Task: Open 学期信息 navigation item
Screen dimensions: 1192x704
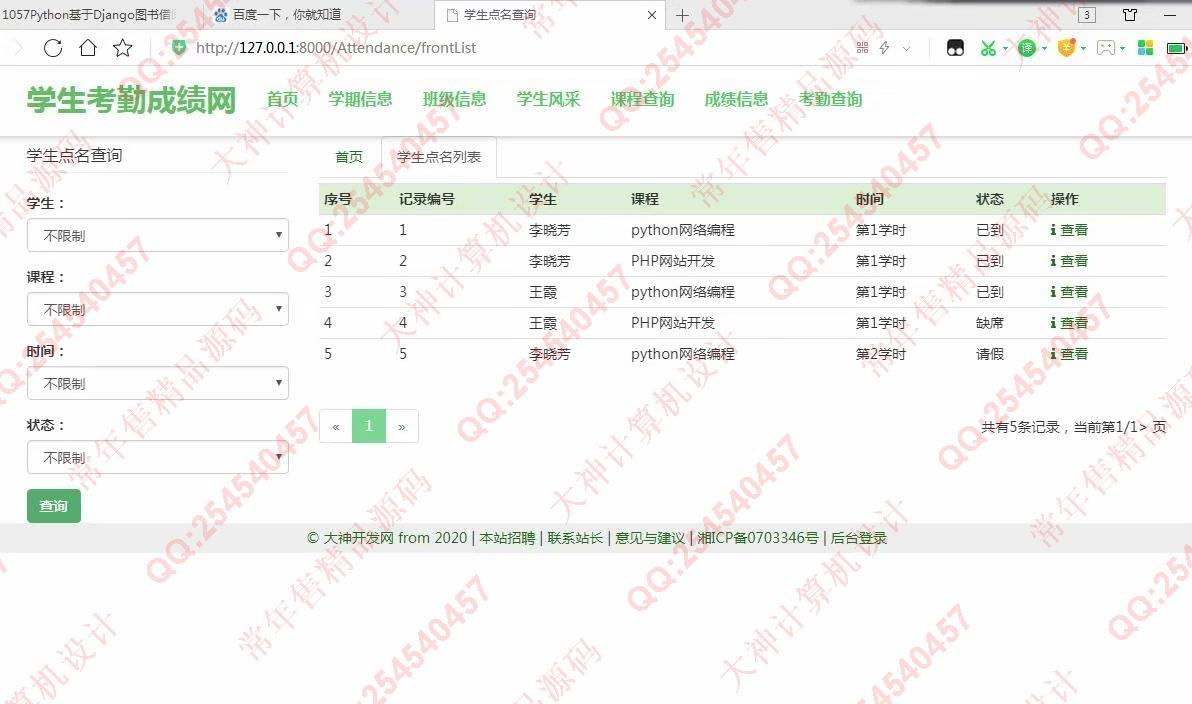Action: (x=360, y=100)
